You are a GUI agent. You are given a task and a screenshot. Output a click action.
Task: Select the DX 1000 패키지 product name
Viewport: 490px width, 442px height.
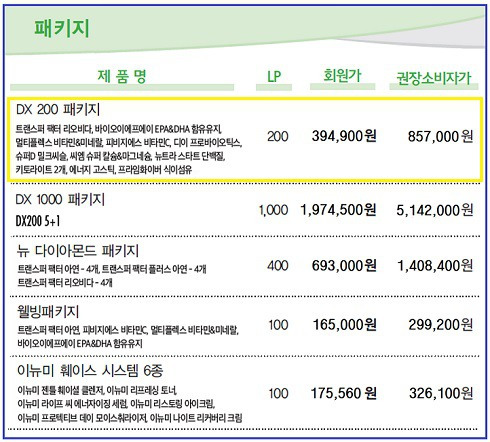60,200
